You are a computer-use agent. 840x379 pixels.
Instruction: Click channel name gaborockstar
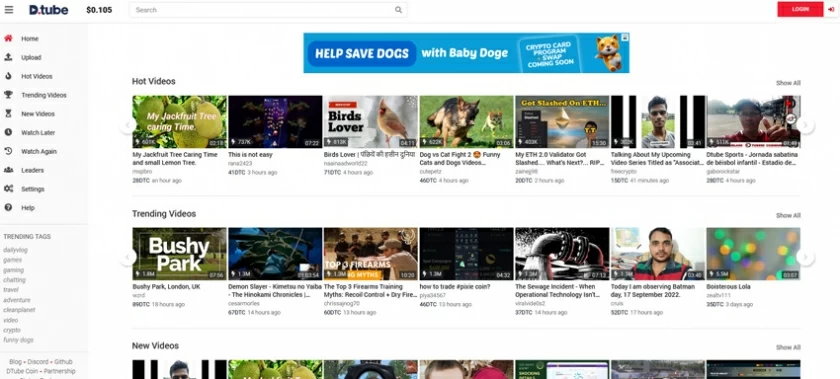(723, 171)
